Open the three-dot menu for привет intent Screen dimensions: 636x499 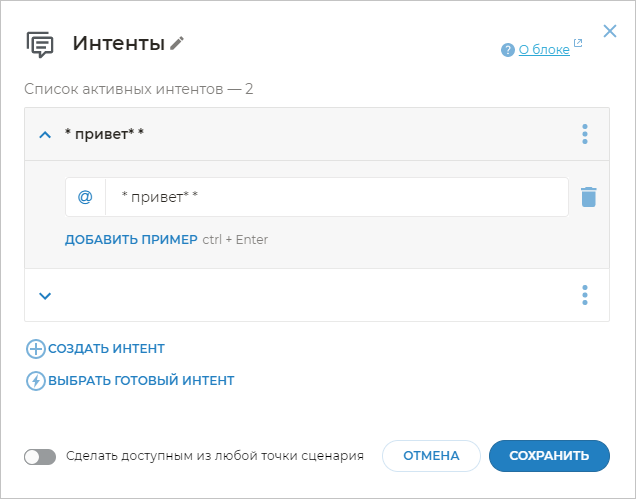click(585, 134)
